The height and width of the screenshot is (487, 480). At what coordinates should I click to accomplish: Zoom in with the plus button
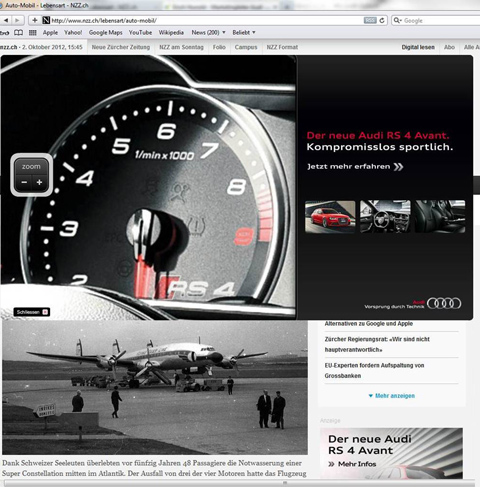(39, 182)
